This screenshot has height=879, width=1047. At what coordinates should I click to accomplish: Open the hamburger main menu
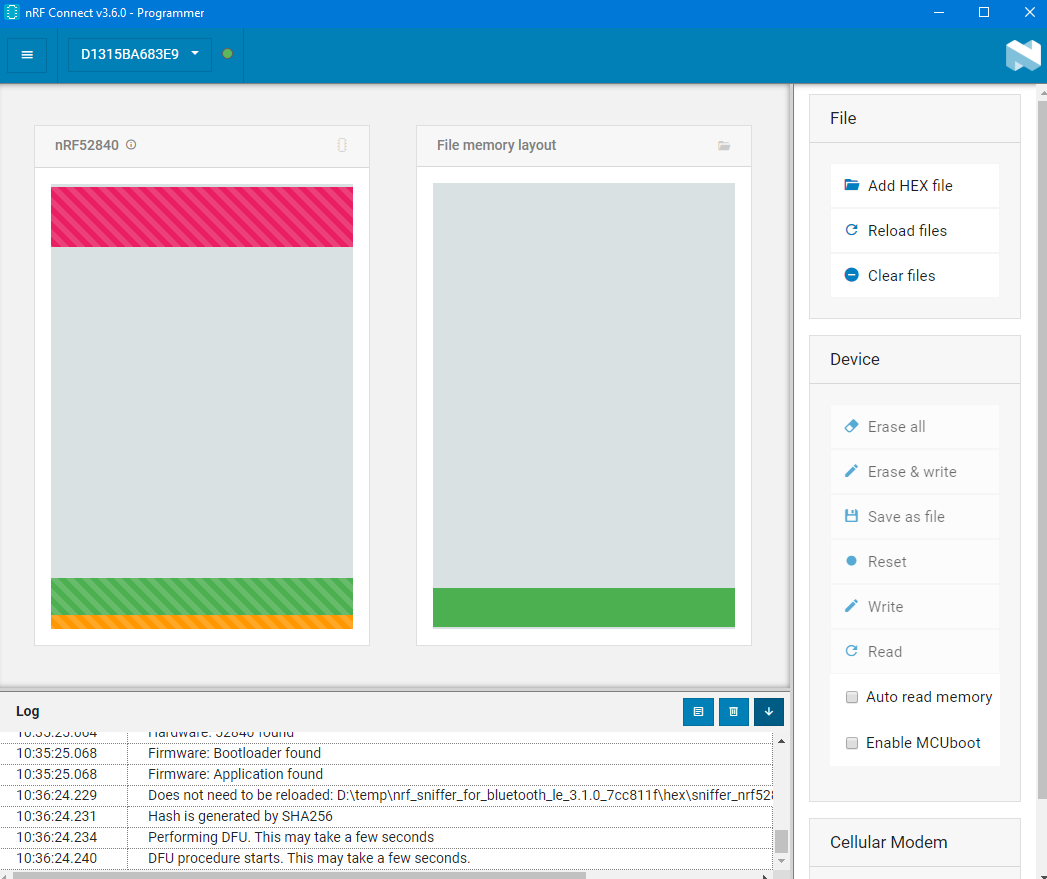[x=27, y=55]
